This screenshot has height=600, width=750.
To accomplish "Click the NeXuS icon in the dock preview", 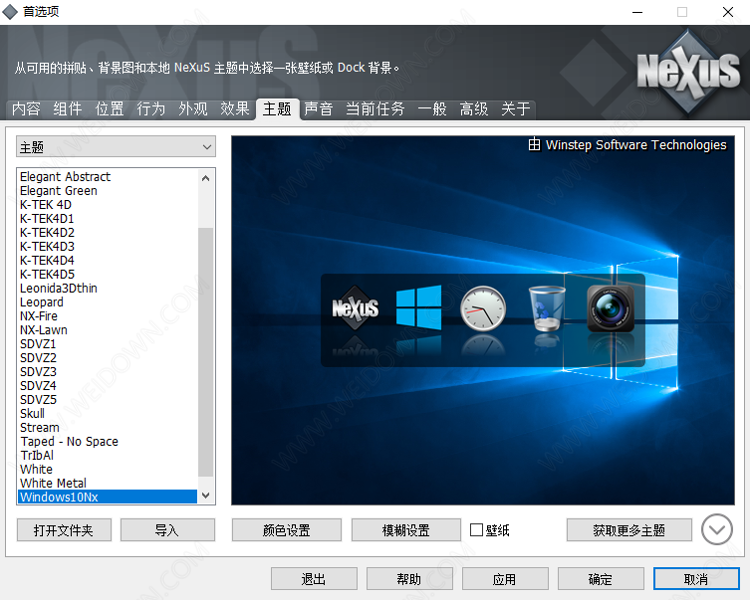I will 355,308.
